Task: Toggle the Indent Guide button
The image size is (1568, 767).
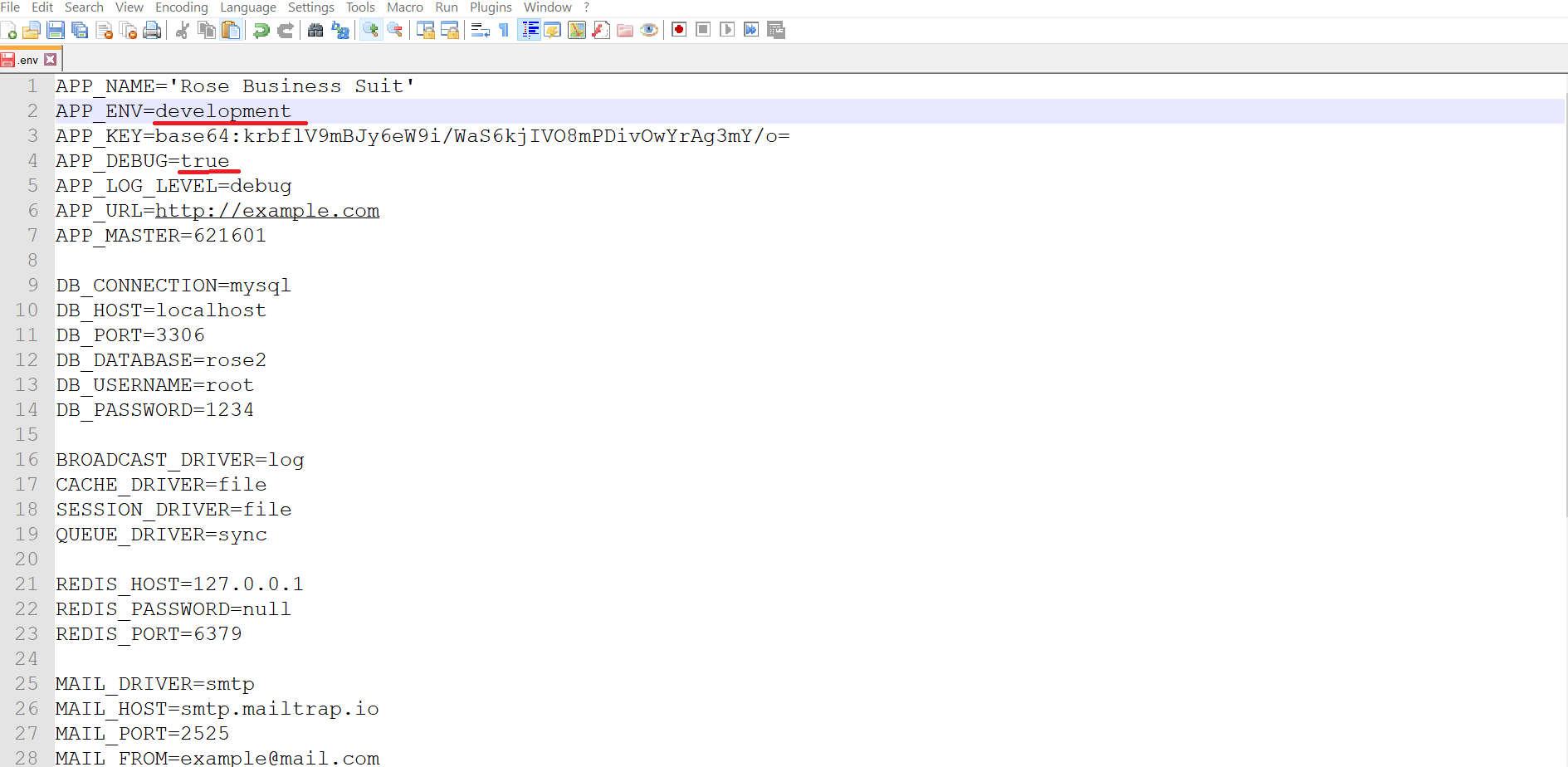Action: click(x=529, y=31)
